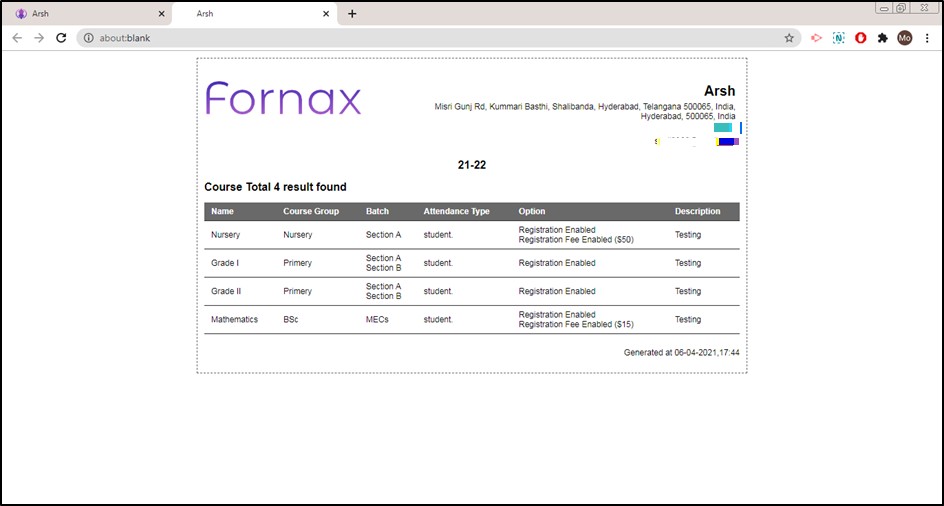Open site information icon in address bar
This screenshot has width=944, height=506.
[x=88, y=38]
